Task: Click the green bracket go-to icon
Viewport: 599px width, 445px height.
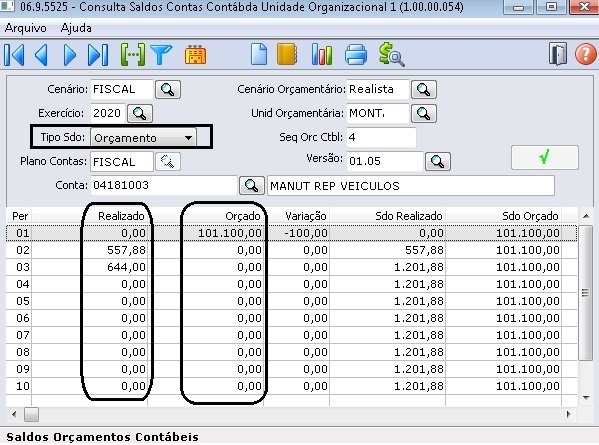Action: click(x=133, y=55)
